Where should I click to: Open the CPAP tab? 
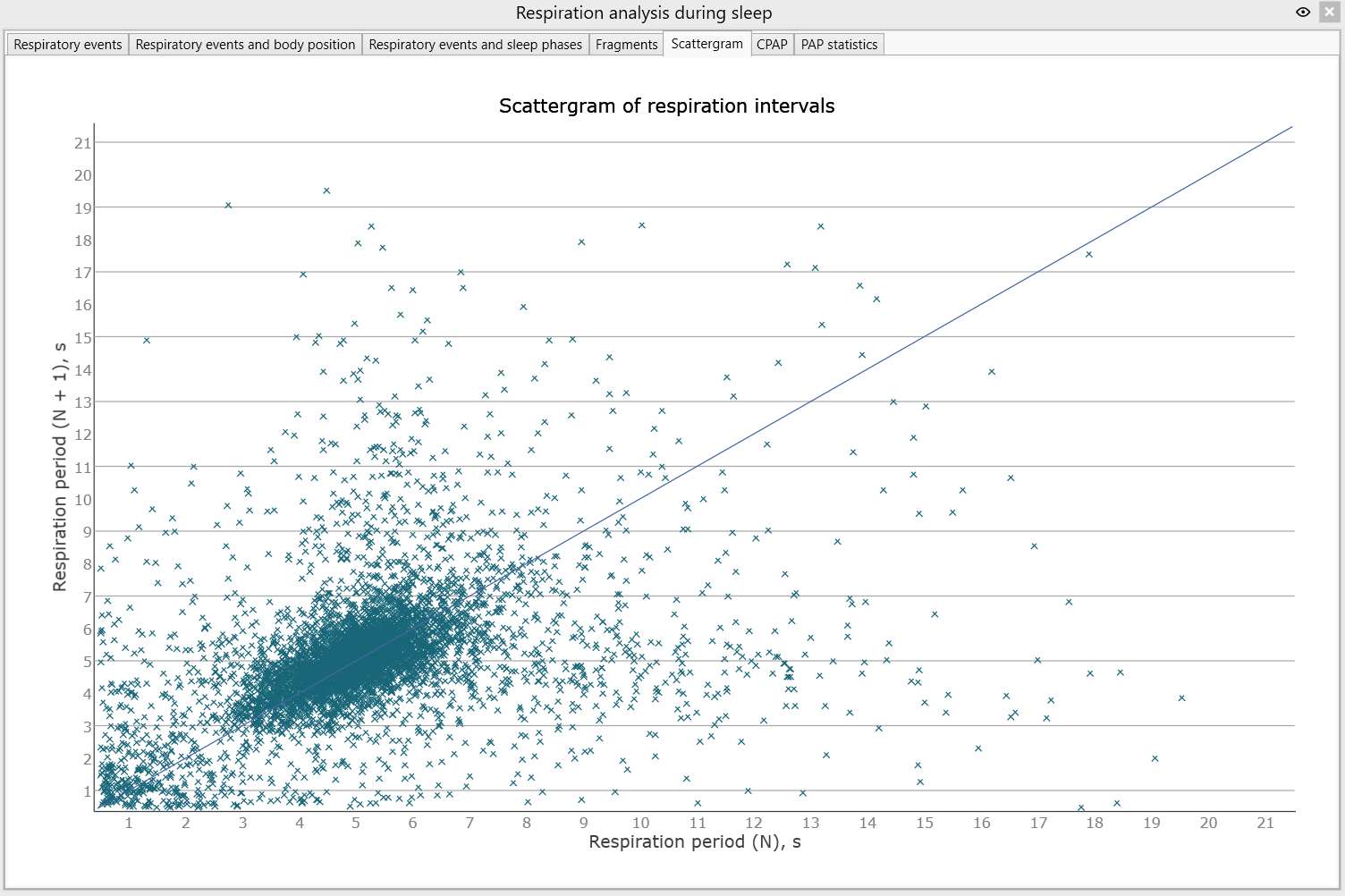coord(772,45)
